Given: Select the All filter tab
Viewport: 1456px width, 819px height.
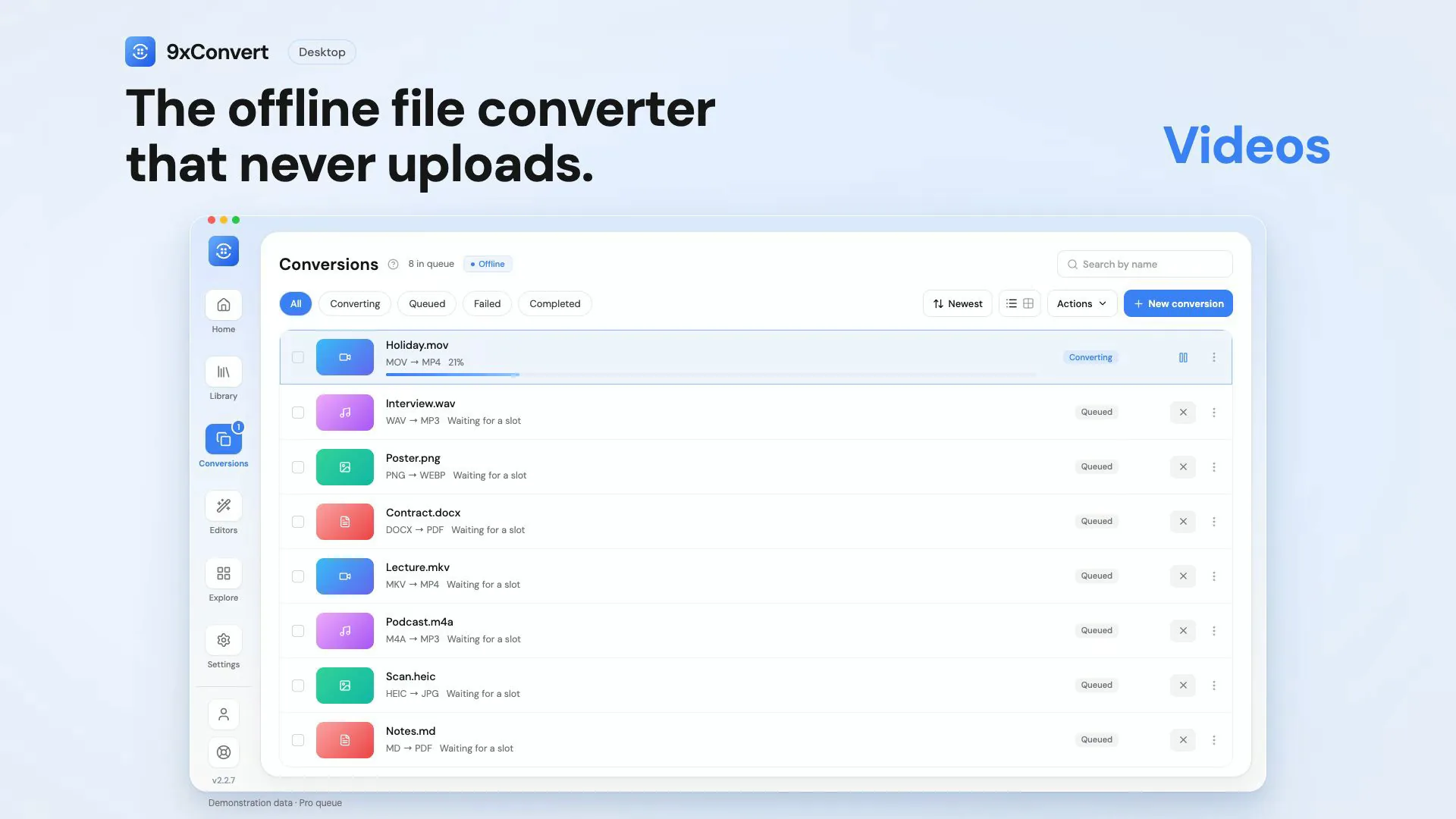Looking at the screenshot, I should pyautogui.click(x=296, y=303).
